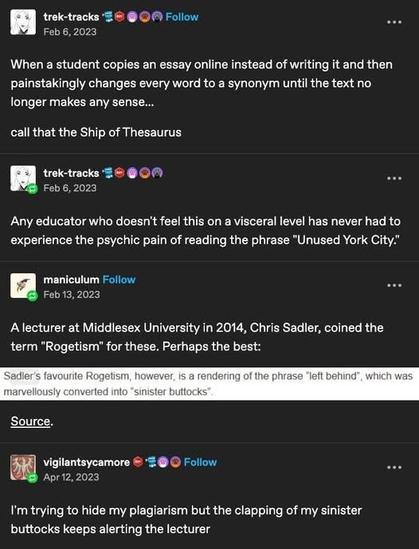
Task: Open options menu for vigilantsycamore post
Action: 394,467
